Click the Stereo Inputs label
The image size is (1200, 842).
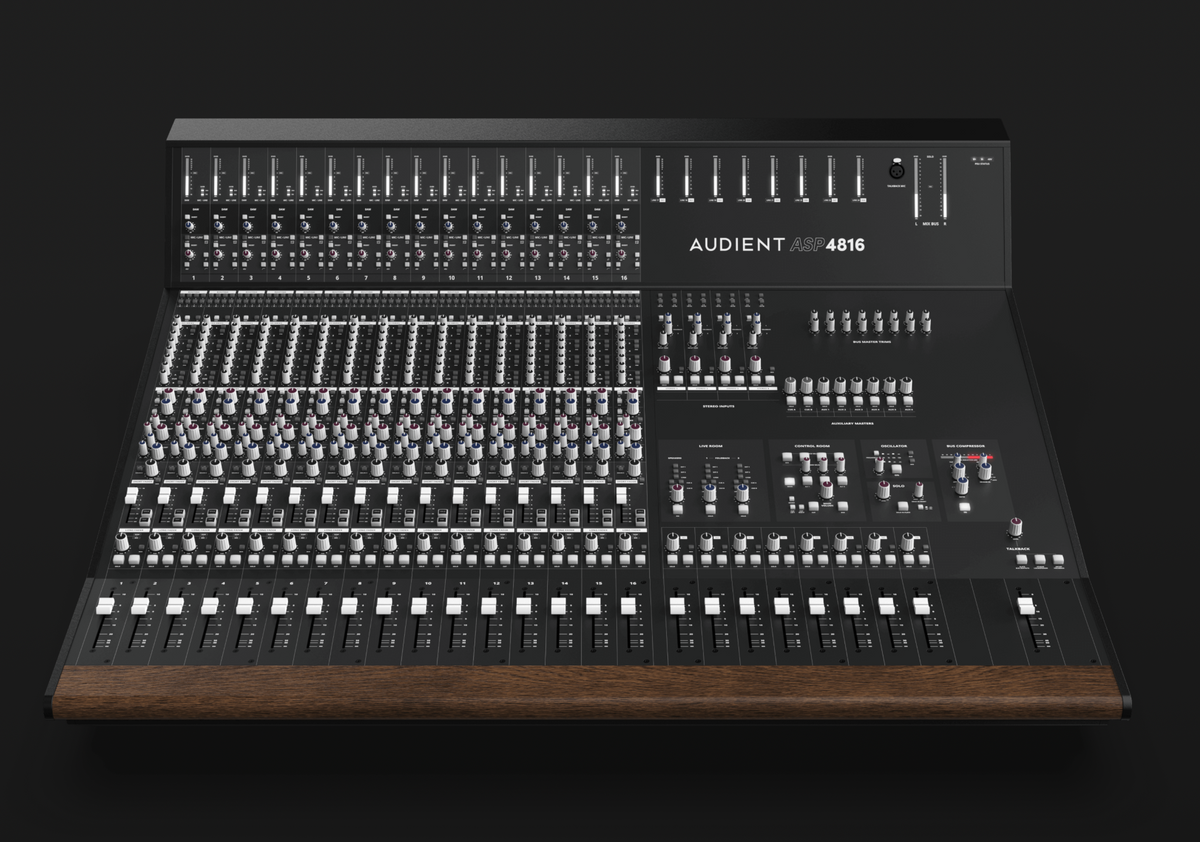click(718, 406)
